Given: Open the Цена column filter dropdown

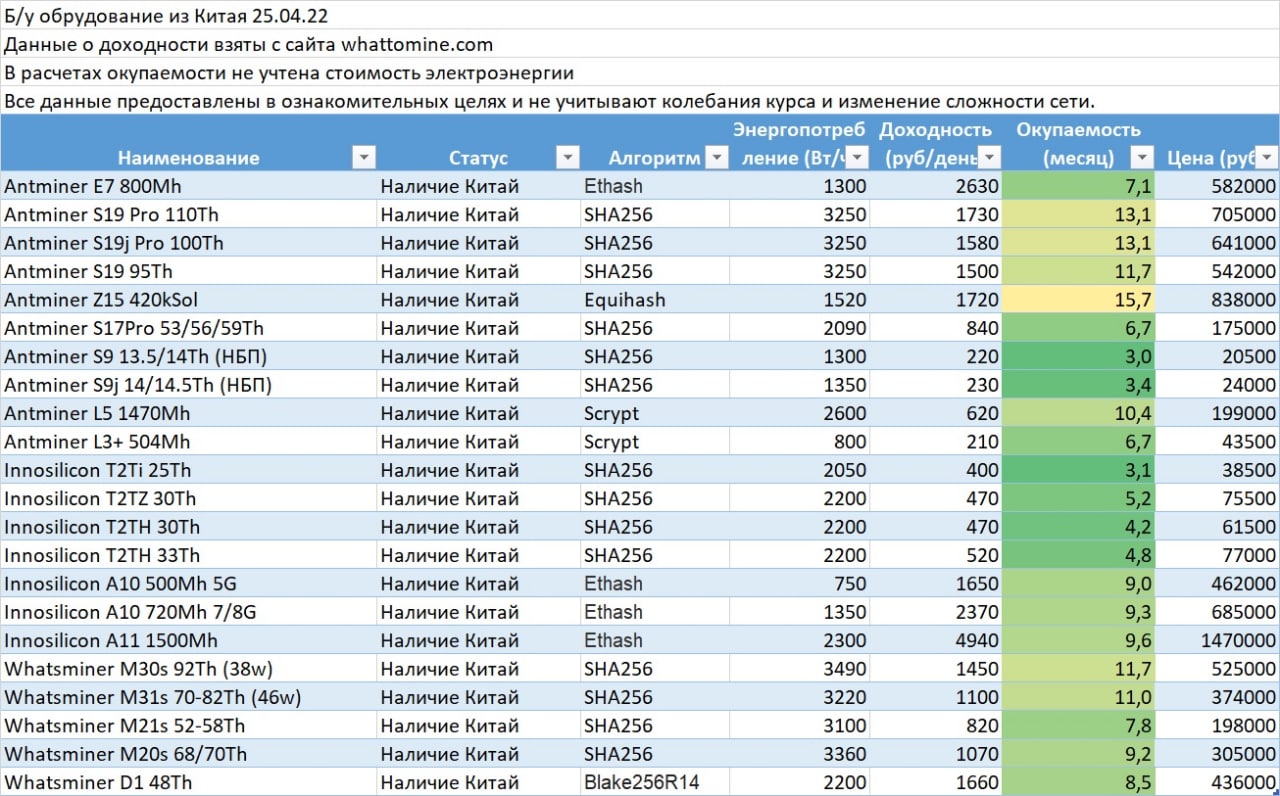Looking at the screenshot, I should click(1267, 158).
